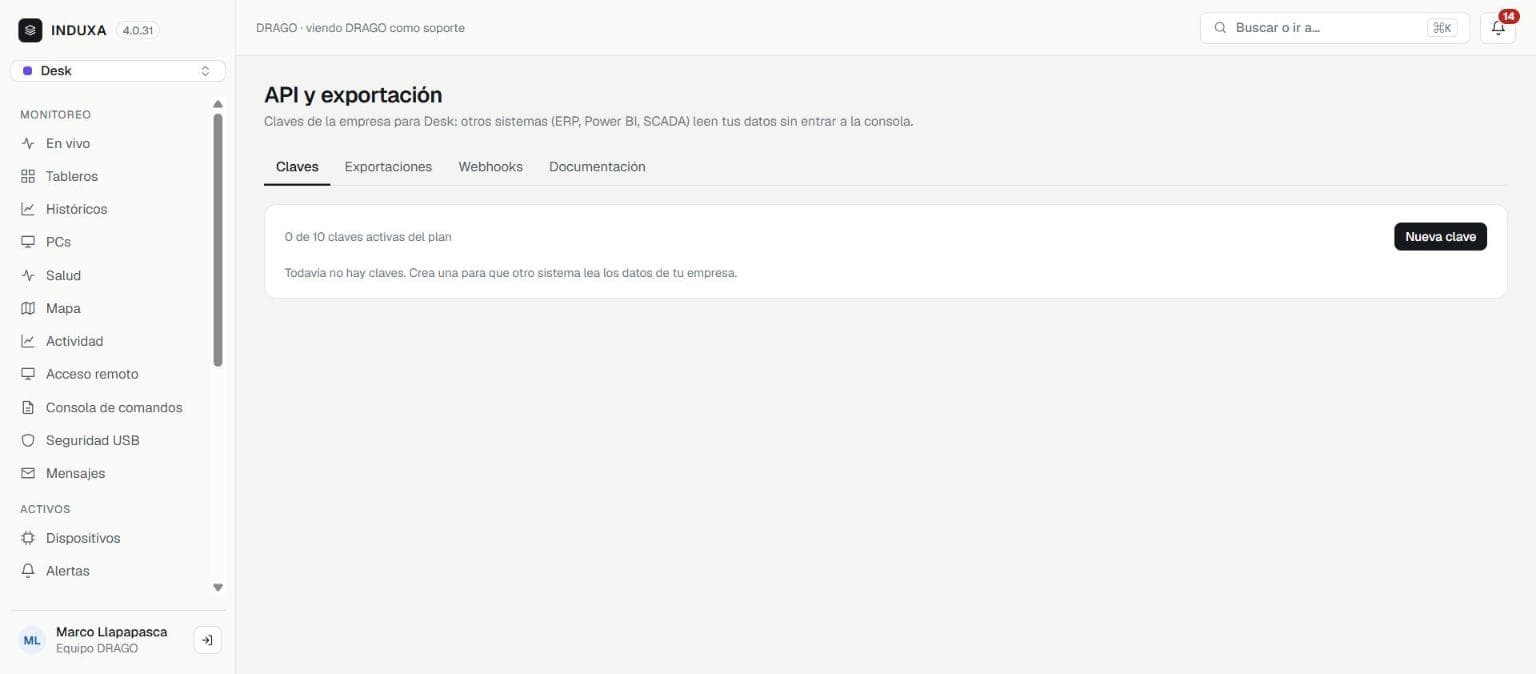The height and width of the screenshot is (674, 1536).
Task: Click the Consola de comandos file icon
Action: pyautogui.click(x=28, y=407)
